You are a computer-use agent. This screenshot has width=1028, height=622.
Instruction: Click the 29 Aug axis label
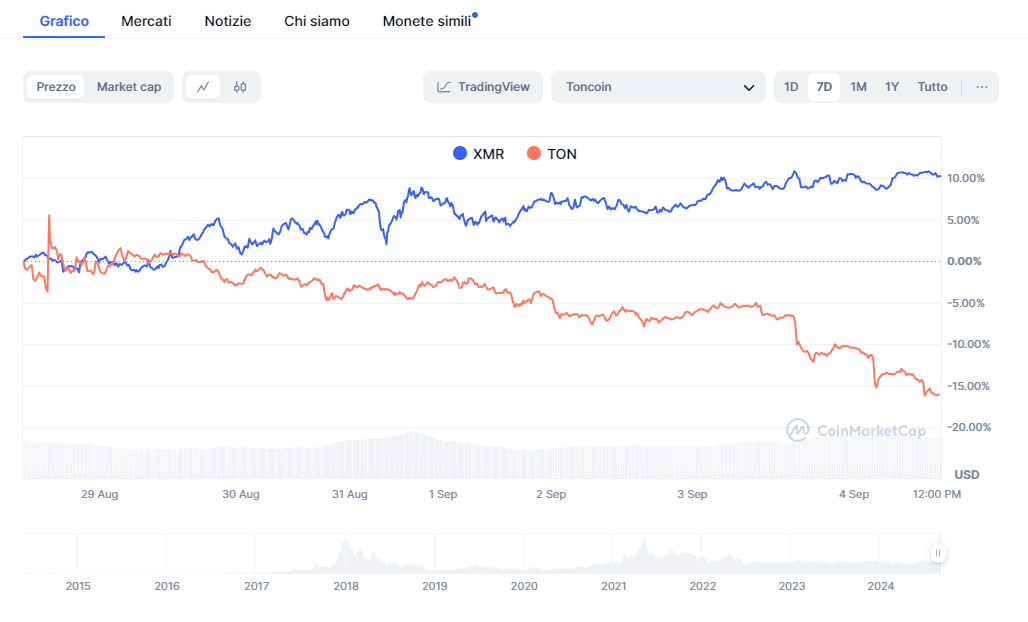pyautogui.click(x=100, y=494)
